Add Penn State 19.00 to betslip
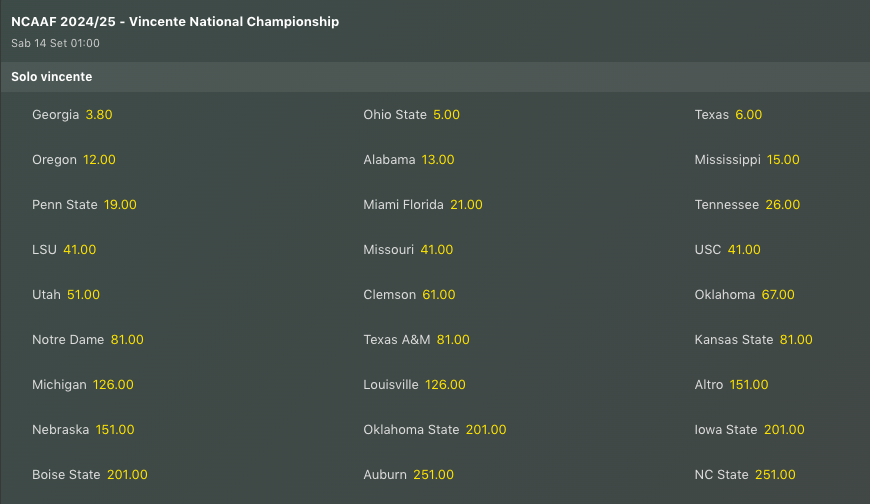The image size is (870, 504). [x=120, y=205]
